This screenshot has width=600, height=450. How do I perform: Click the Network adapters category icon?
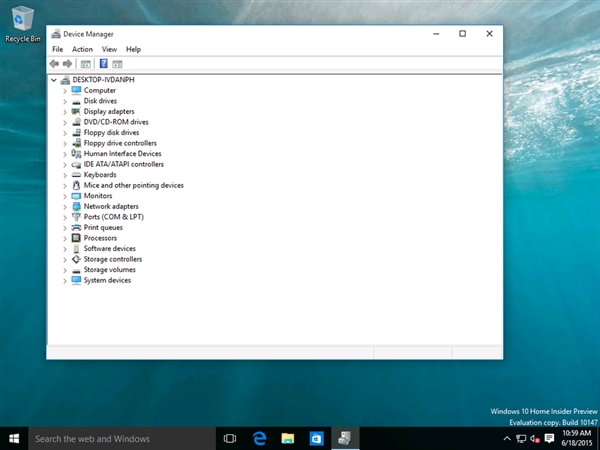(77, 206)
